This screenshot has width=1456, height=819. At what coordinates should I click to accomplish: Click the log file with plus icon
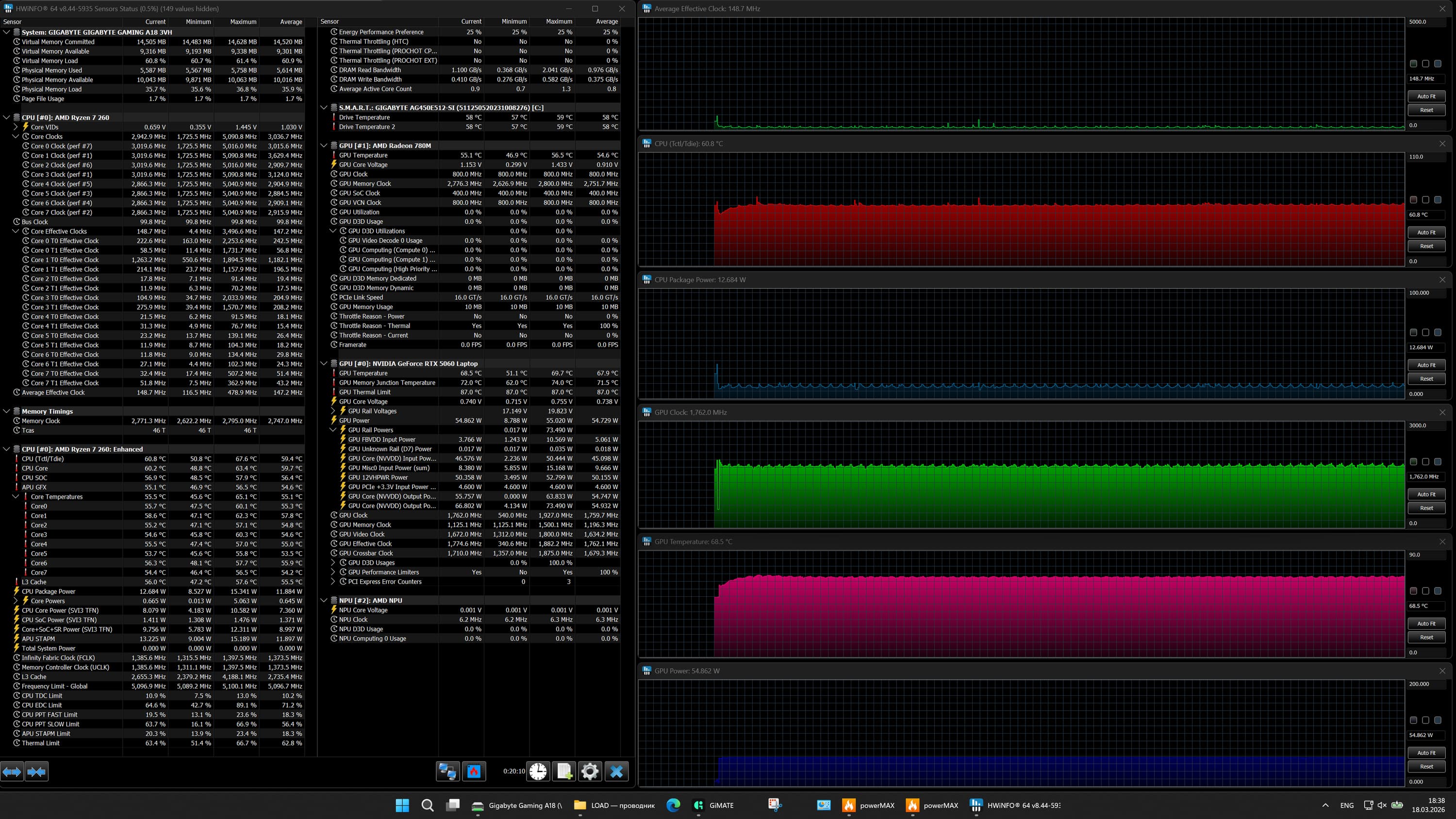[x=564, y=771]
